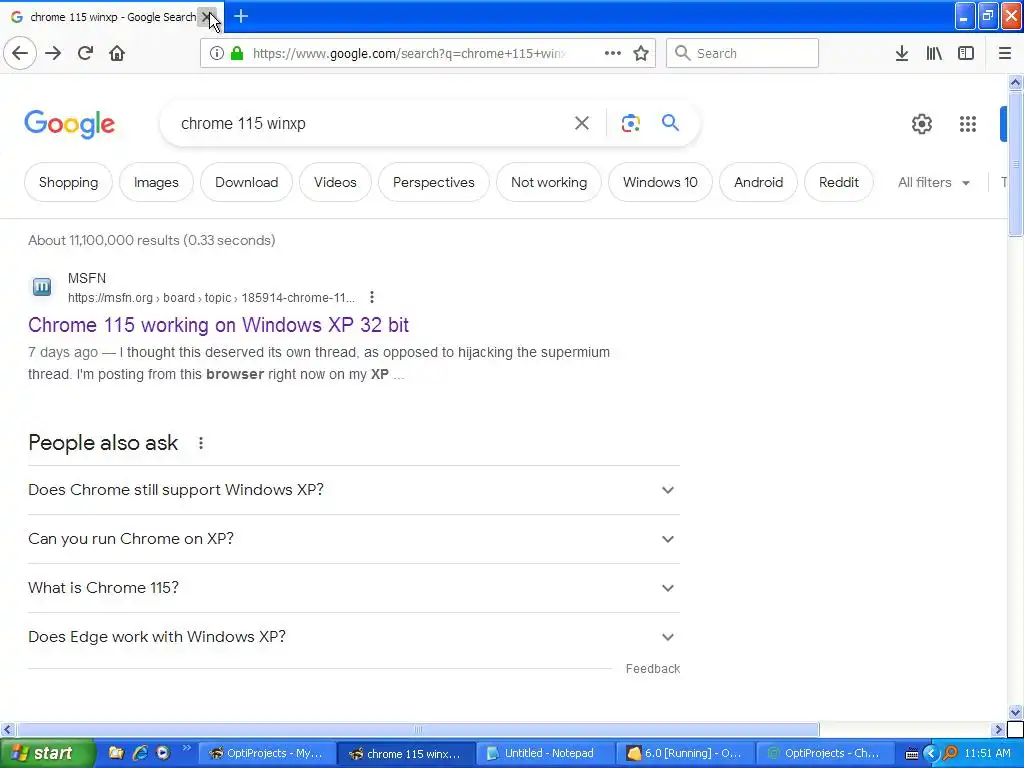The height and width of the screenshot is (768, 1024).
Task: Select the Perspectives filter
Action: click(434, 182)
